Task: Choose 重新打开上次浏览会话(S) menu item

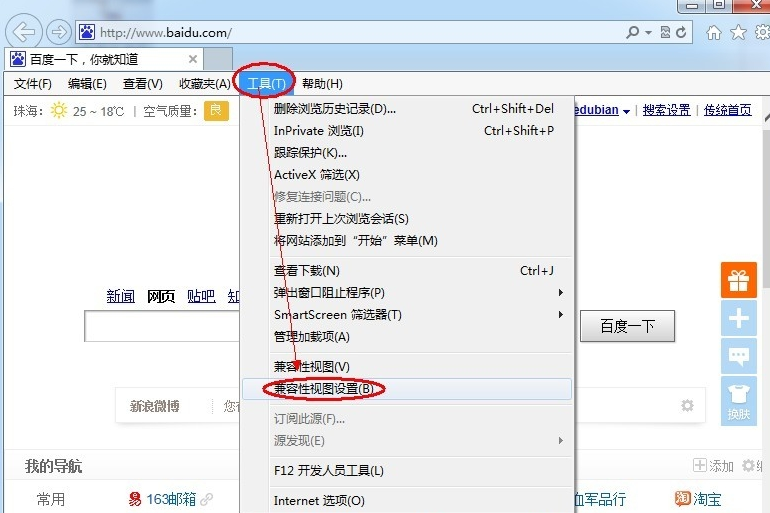Action: (x=407, y=218)
